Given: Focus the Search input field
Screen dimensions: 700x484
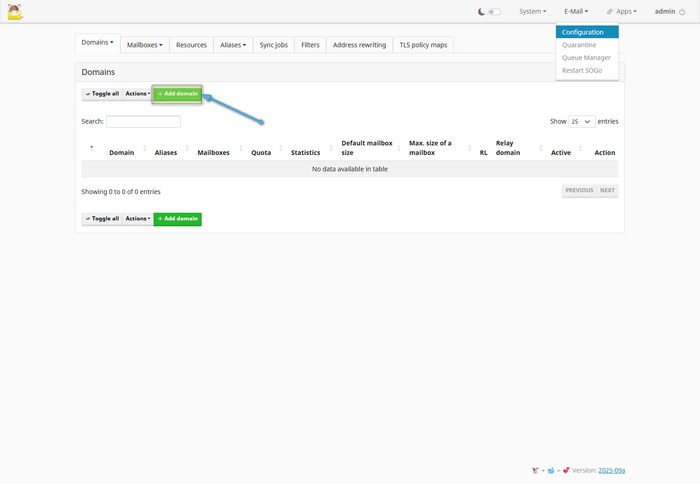Looking at the screenshot, I should point(143,121).
